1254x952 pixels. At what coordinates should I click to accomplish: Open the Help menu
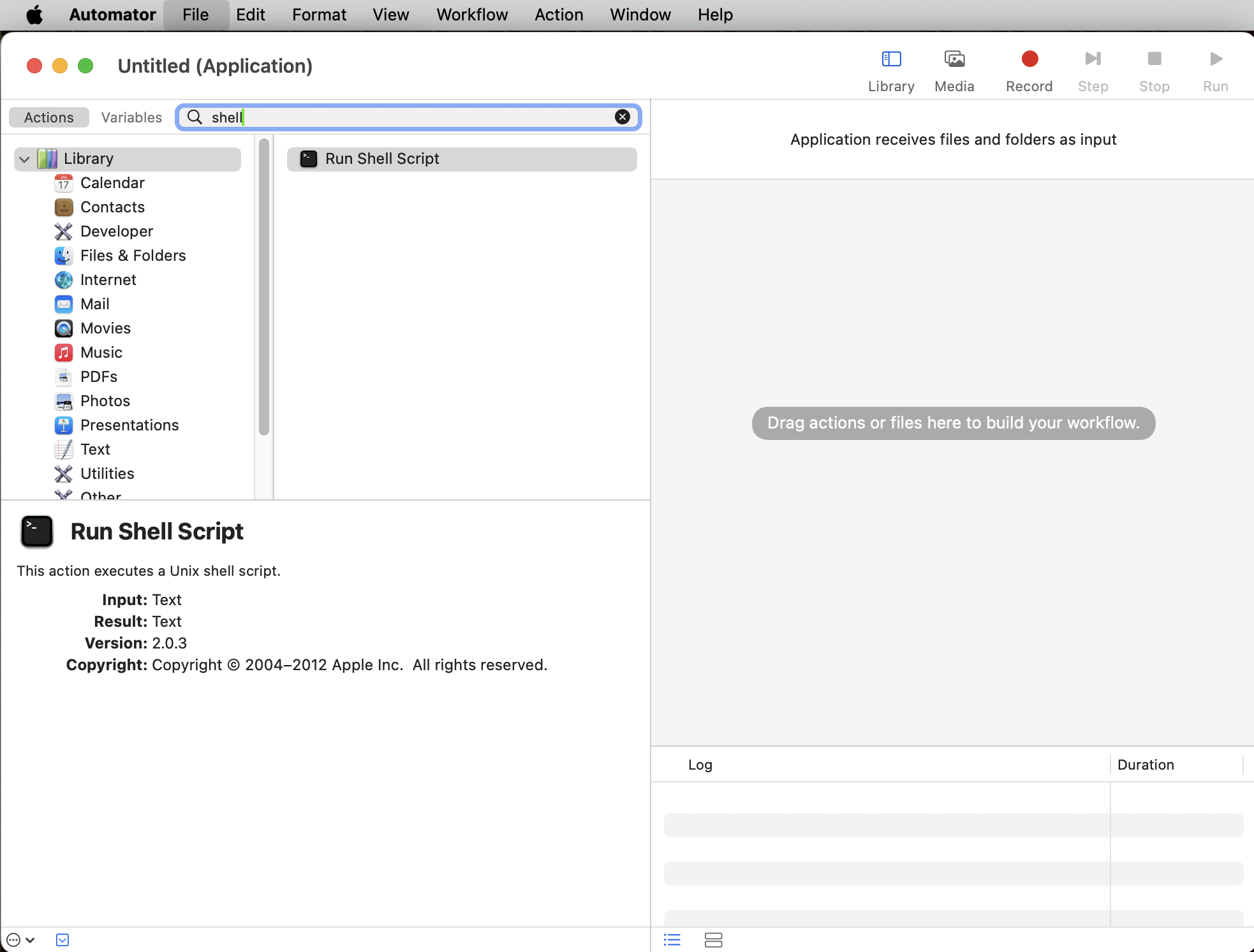(x=715, y=15)
